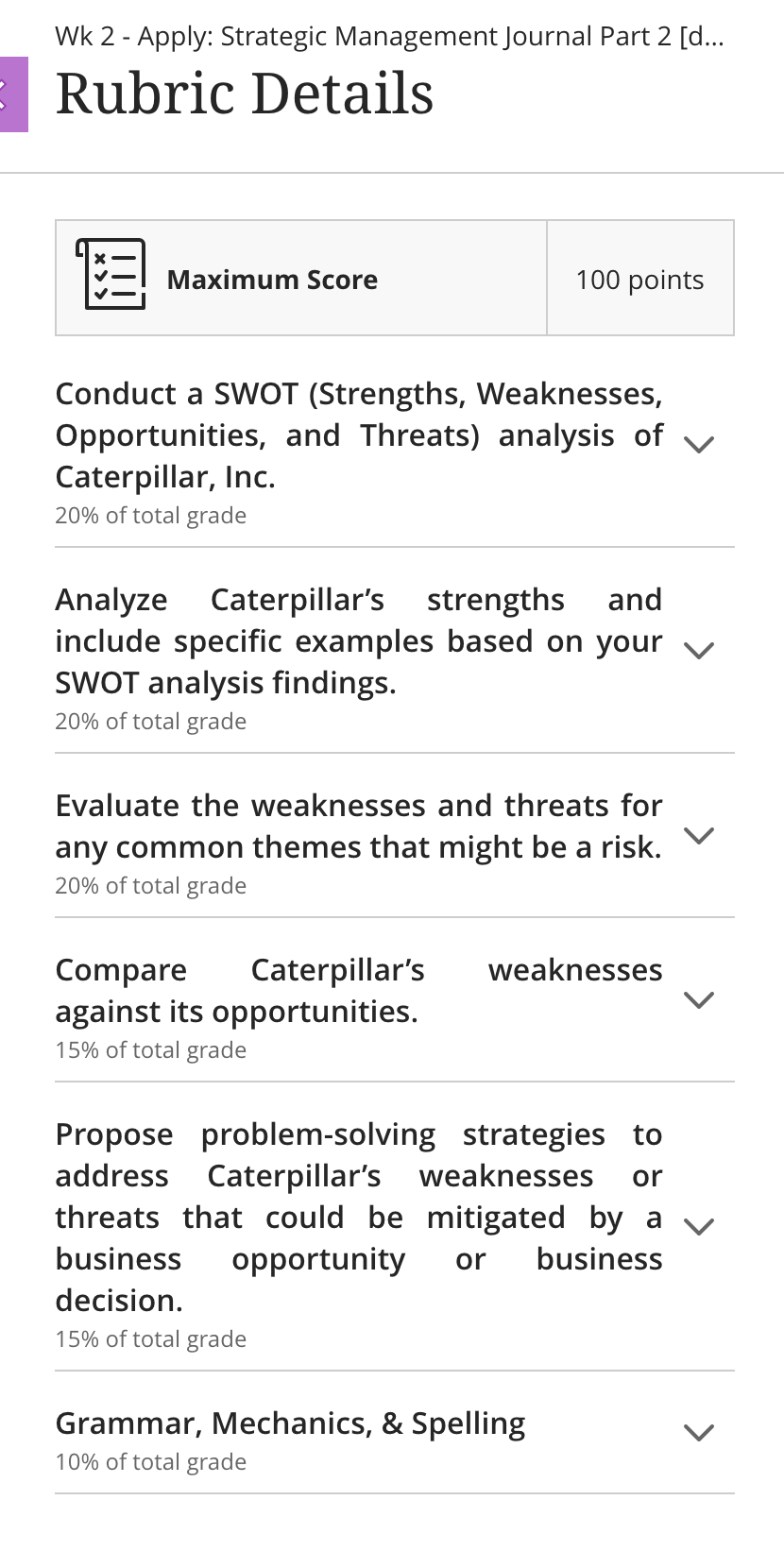The image size is (784, 1551).
Task: Click Compare Caterpillar's weaknesses against opportunities text
Action: pos(359,991)
